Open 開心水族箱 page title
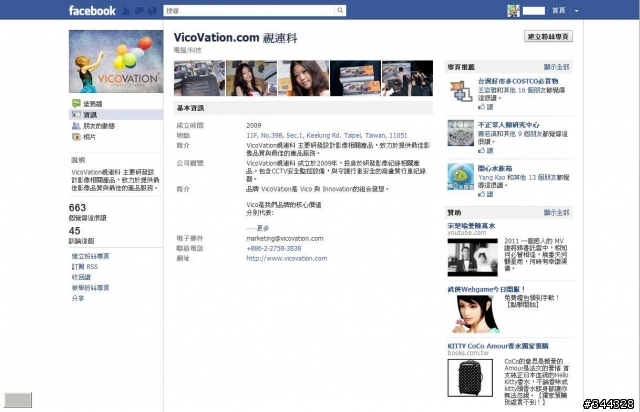This screenshot has width=640, height=412. click(495, 168)
